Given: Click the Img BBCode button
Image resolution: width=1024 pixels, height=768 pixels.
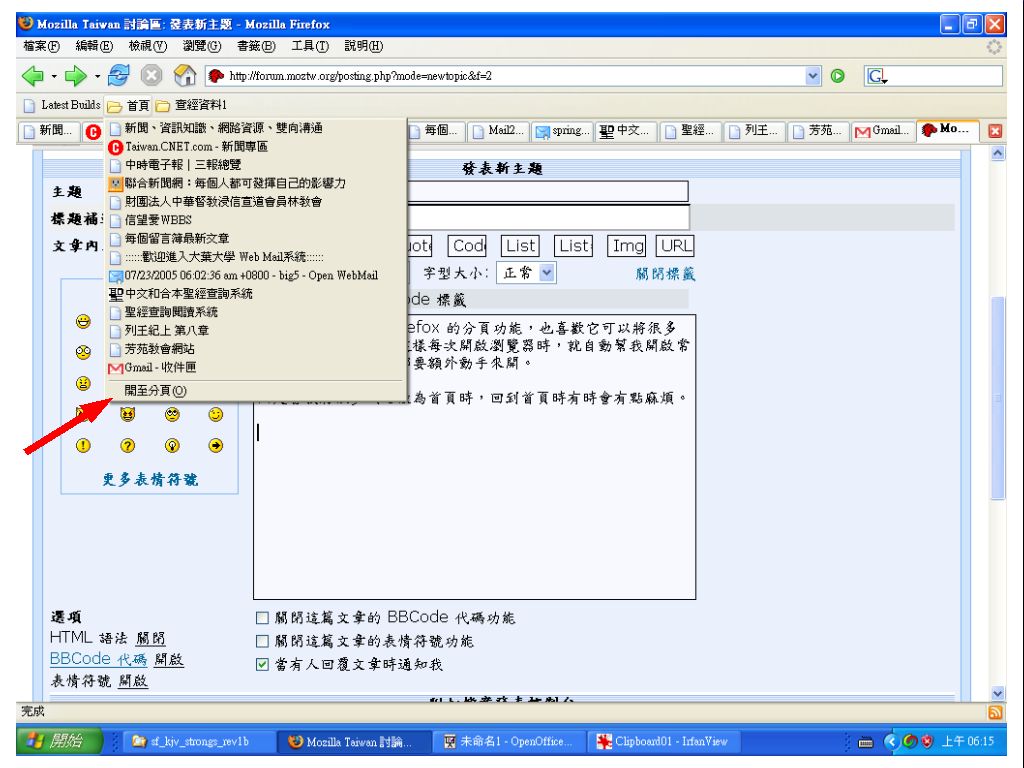Looking at the screenshot, I should click(x=626, y=246).
